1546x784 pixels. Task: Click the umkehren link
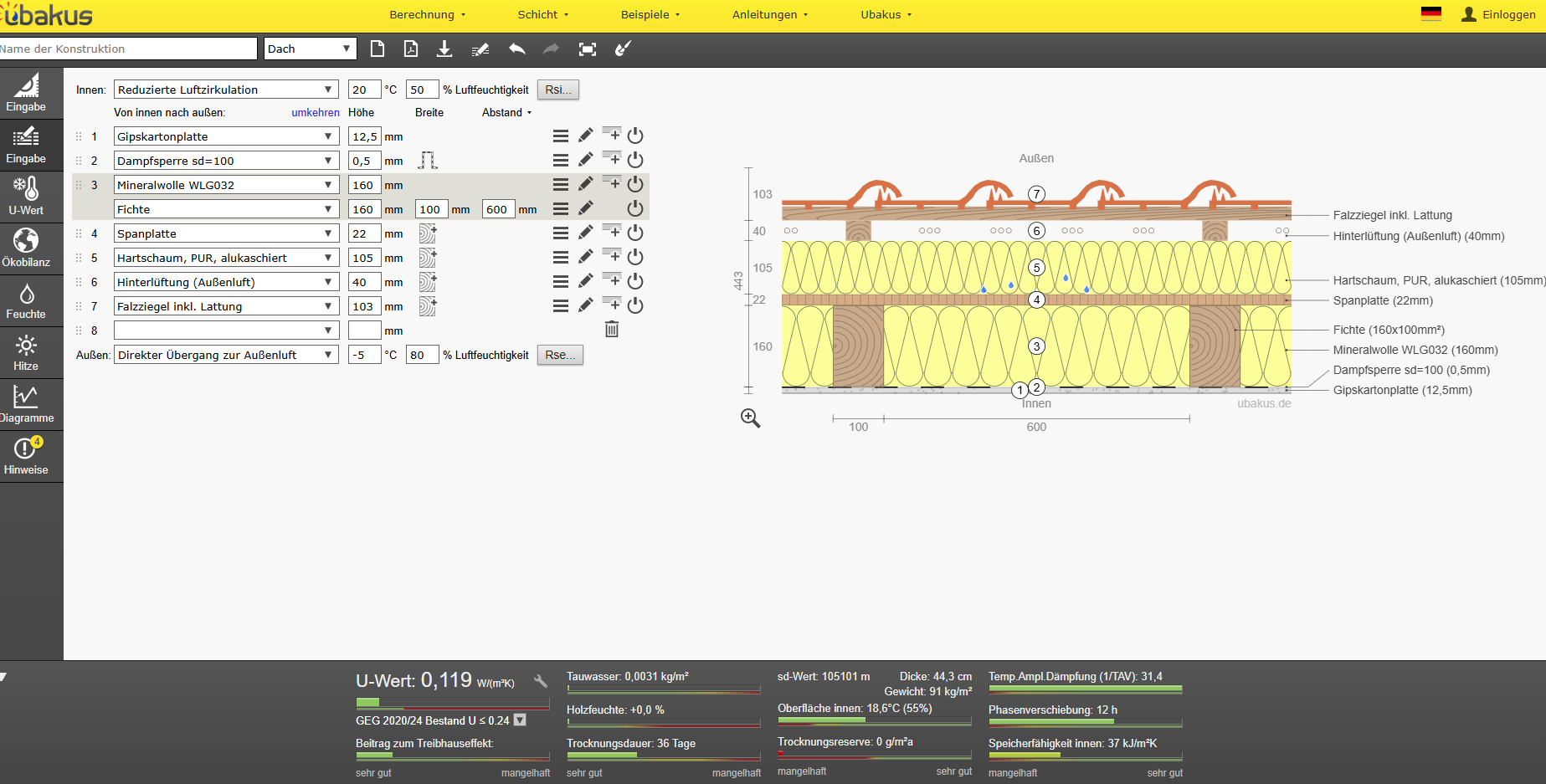pyautogui.click(x=316, y=112)
